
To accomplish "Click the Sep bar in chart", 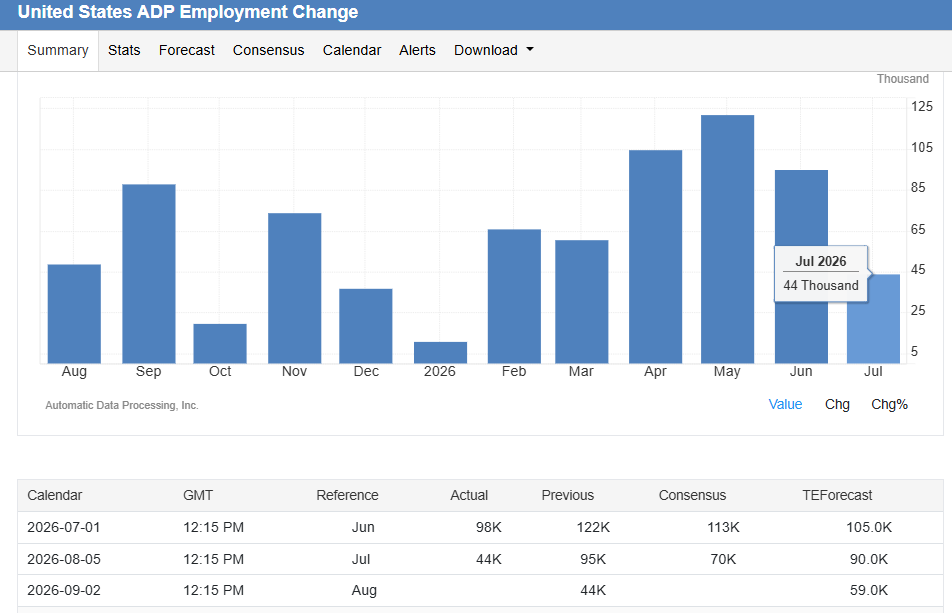I will (149, 274).
